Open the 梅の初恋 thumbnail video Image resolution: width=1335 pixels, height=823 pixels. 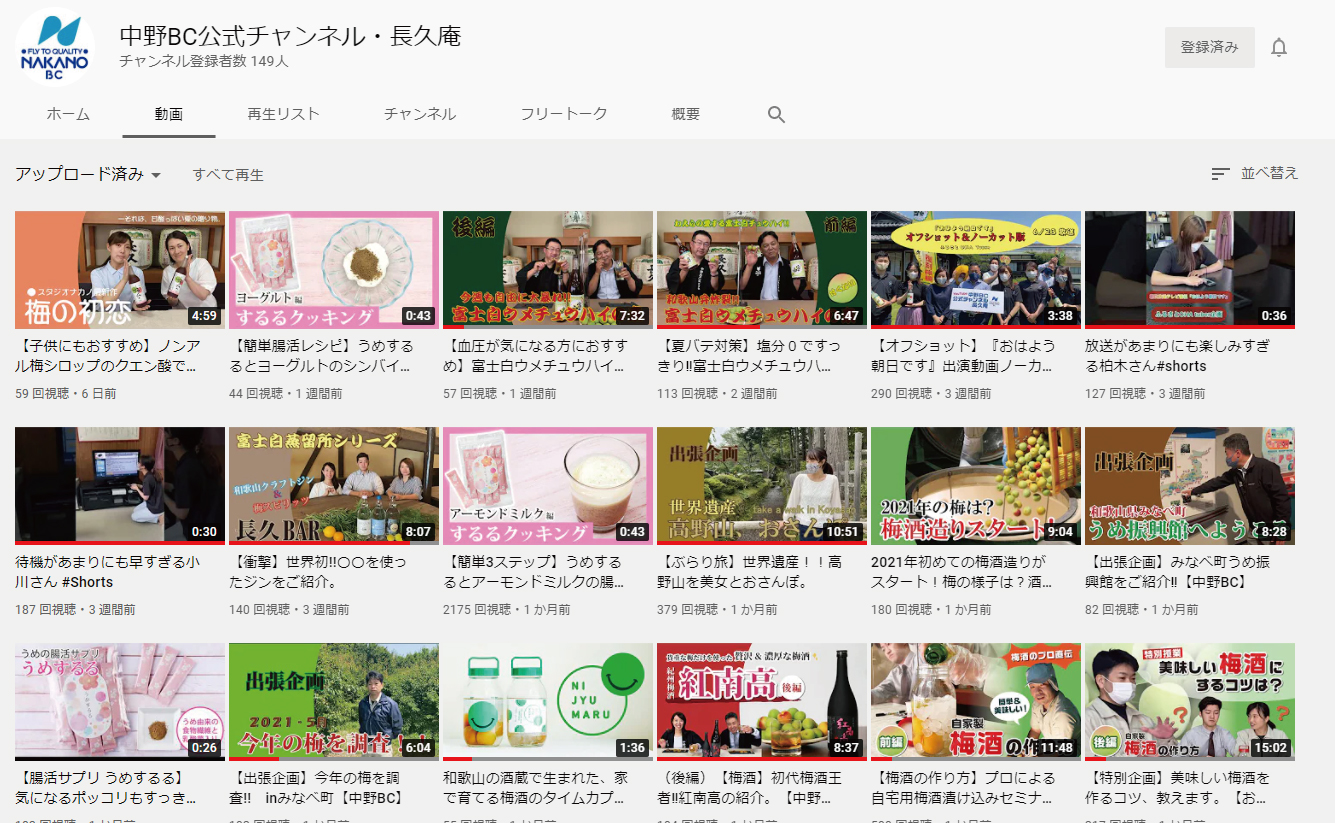(x=120, y=270)
